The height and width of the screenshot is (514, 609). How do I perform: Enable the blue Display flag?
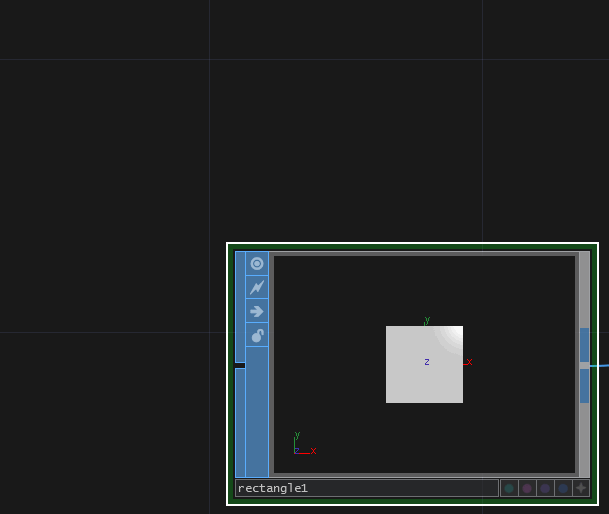(x=563, y=488)
